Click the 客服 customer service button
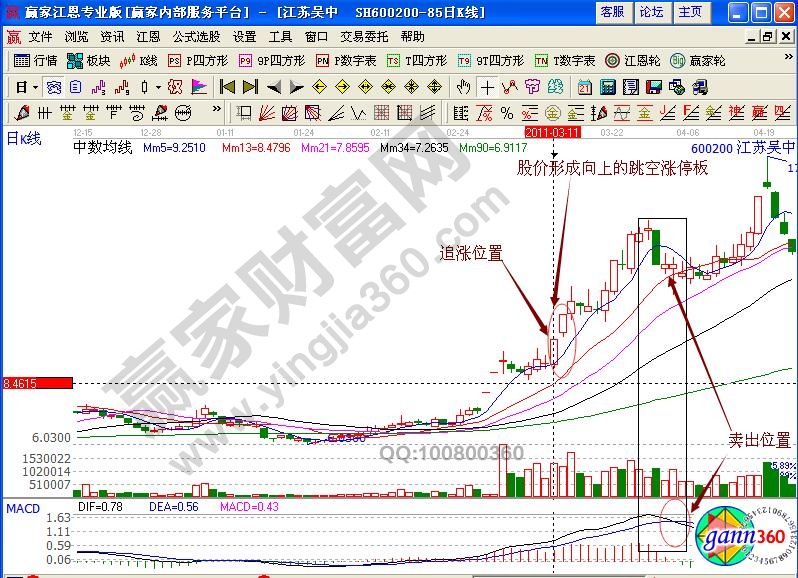The width and height of the screenshot is (798, 578). 612,12
